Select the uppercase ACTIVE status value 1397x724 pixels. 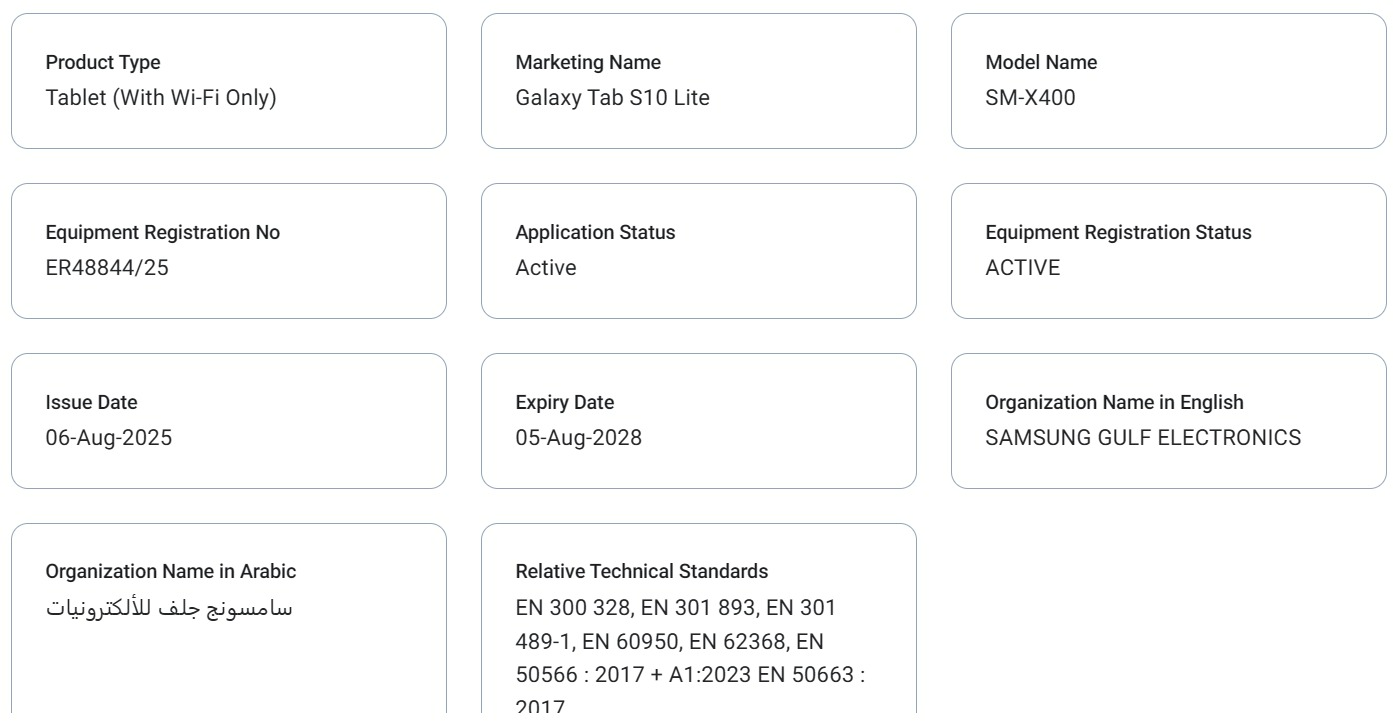1023,268
